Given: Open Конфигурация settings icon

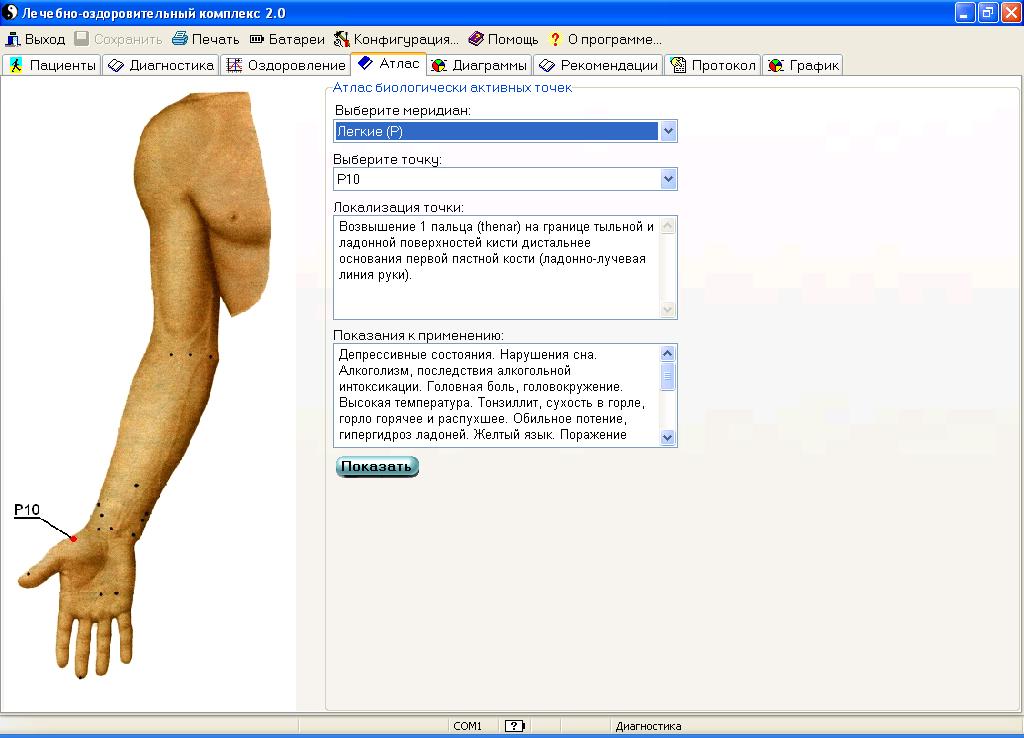Looking at the screenshot, I should (x=342, y=40).
